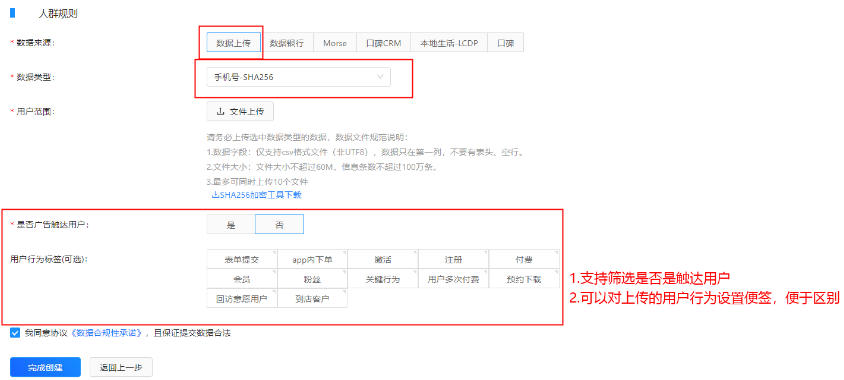This screenshot has width=844, height=380.
Task: Set 是否广告触达用户 to 否
Action: (279, 225)
